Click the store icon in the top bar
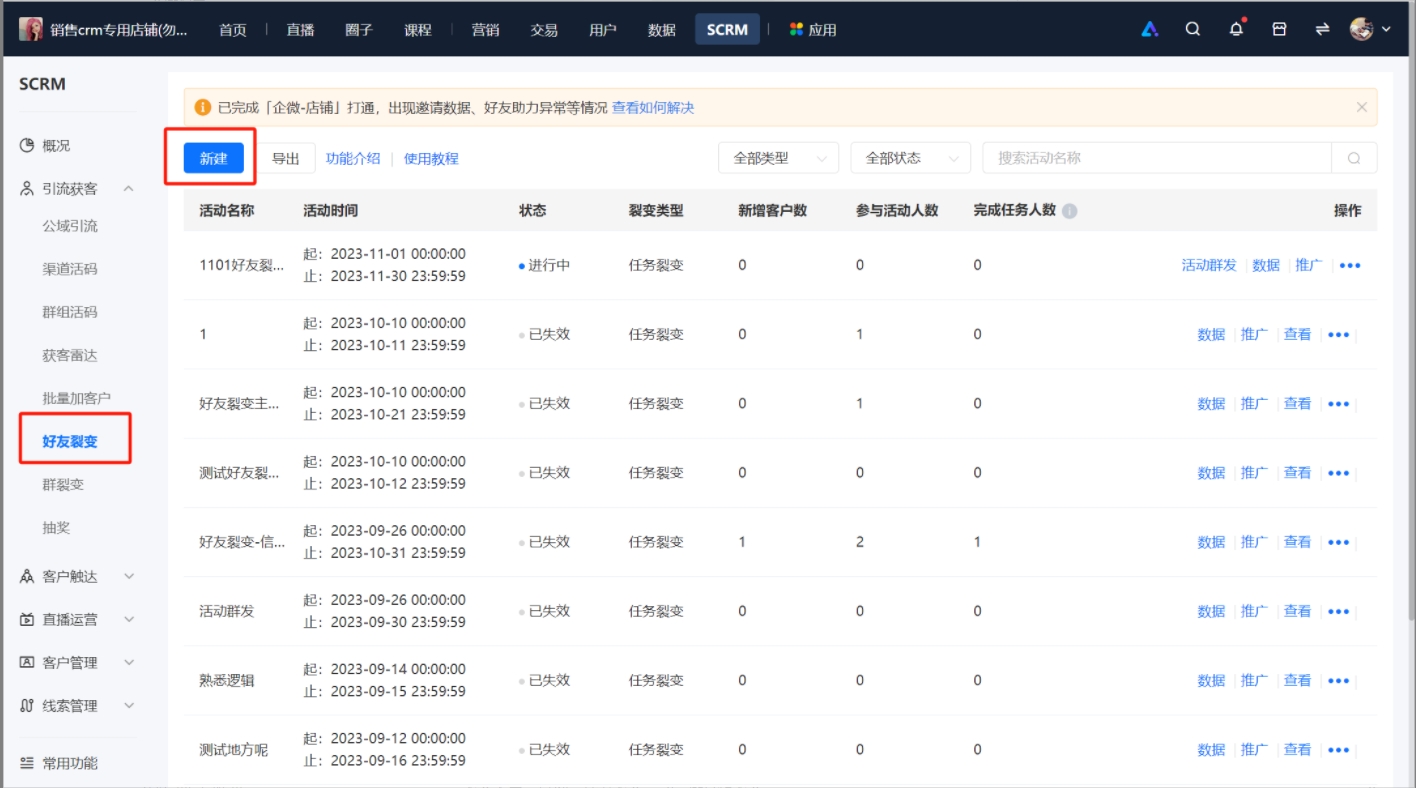Screen dimensions: 1416x788 pos(1278,29)
